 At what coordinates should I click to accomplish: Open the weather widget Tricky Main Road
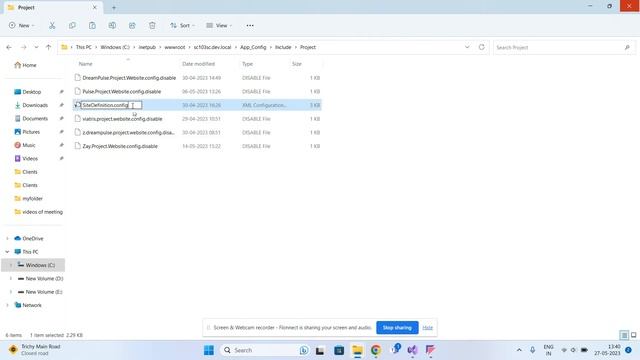(x=35, y=350)
